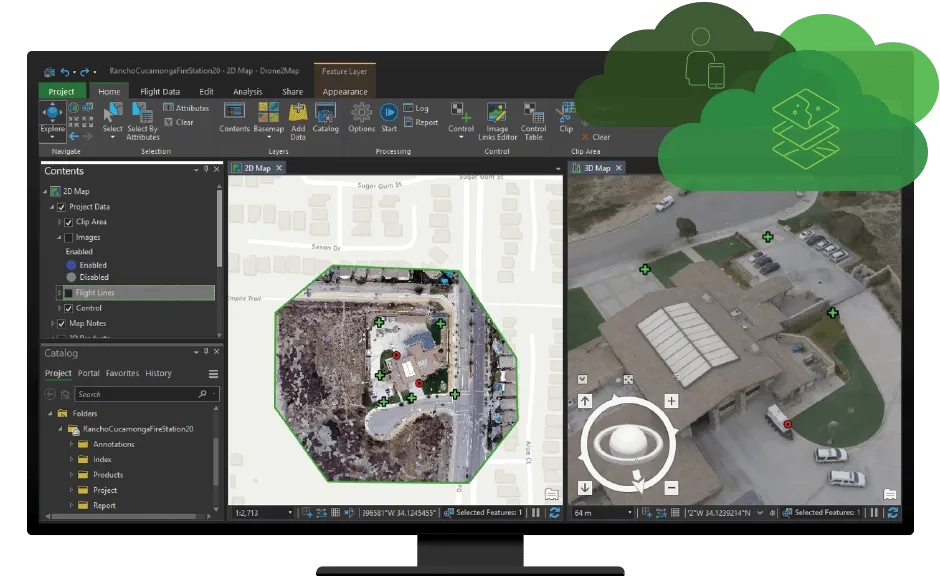The width and height of the screenshot is (940, 576).
Task: Enable the Images layer checkbox
Action: click(x=68, y=238)
